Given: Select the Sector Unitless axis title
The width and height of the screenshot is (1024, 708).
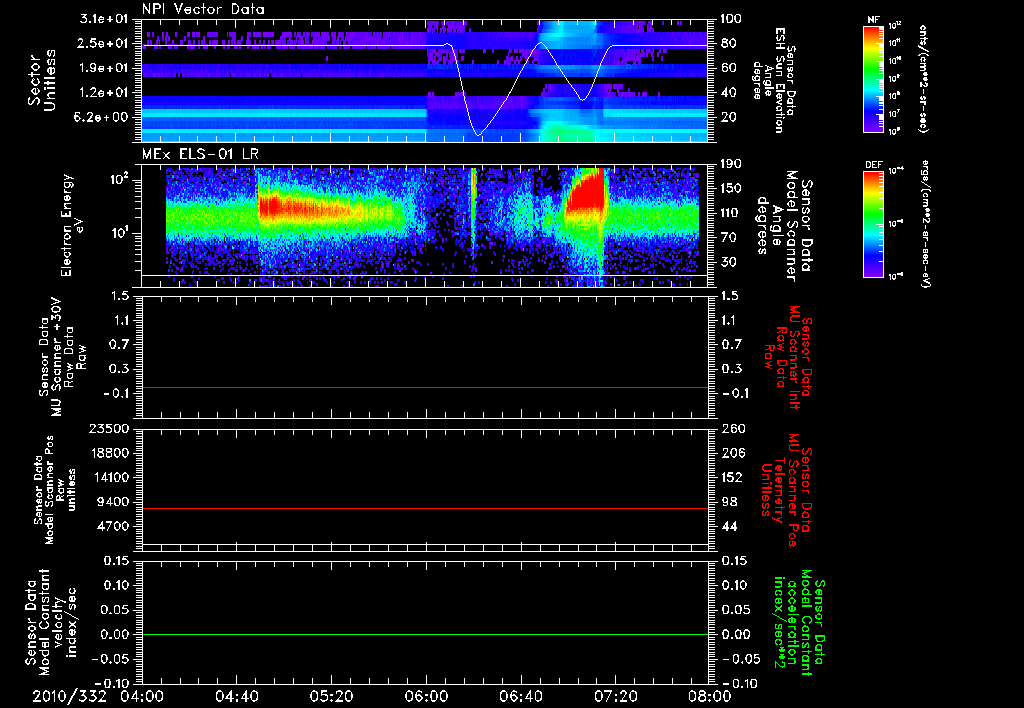Looking at the screenshot, I should [x=41, y=80].
